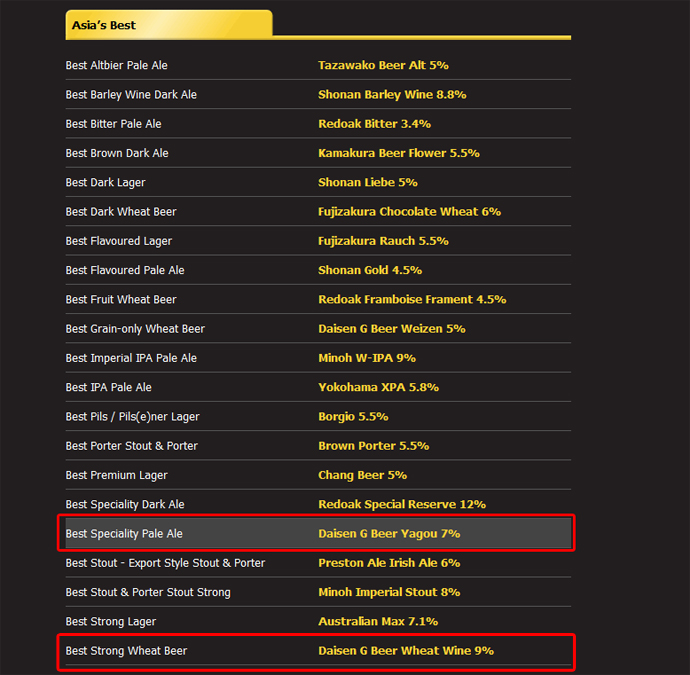
Task: Open the Preston Ale Irish Ale 6% link
Action: (x=389, y=563)
